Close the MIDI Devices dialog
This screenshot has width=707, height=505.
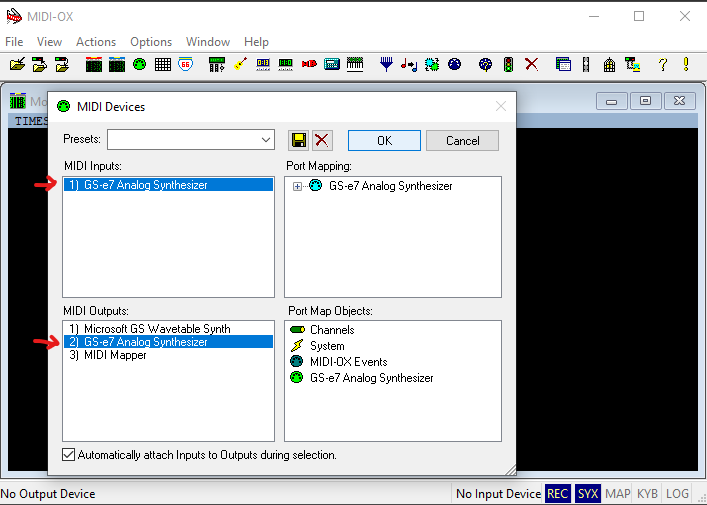pyautogui.click(x=500, y=106)
